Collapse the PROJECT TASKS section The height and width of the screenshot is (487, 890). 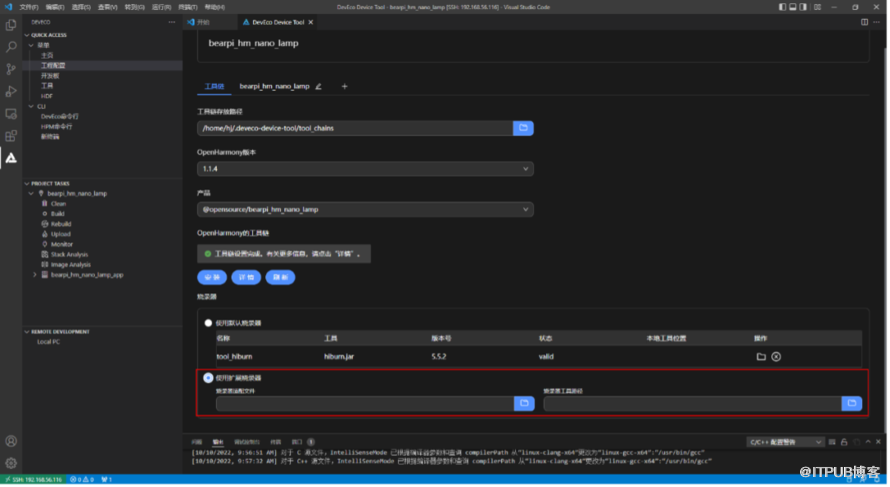(x=27, y=184)
